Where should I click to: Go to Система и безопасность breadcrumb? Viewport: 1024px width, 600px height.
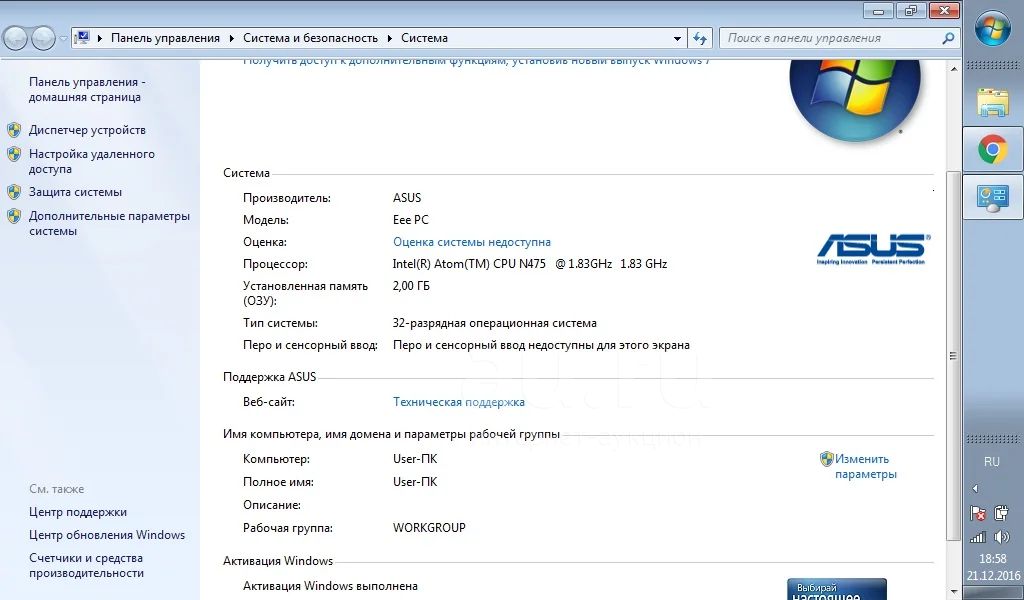(x=310, y=38)
